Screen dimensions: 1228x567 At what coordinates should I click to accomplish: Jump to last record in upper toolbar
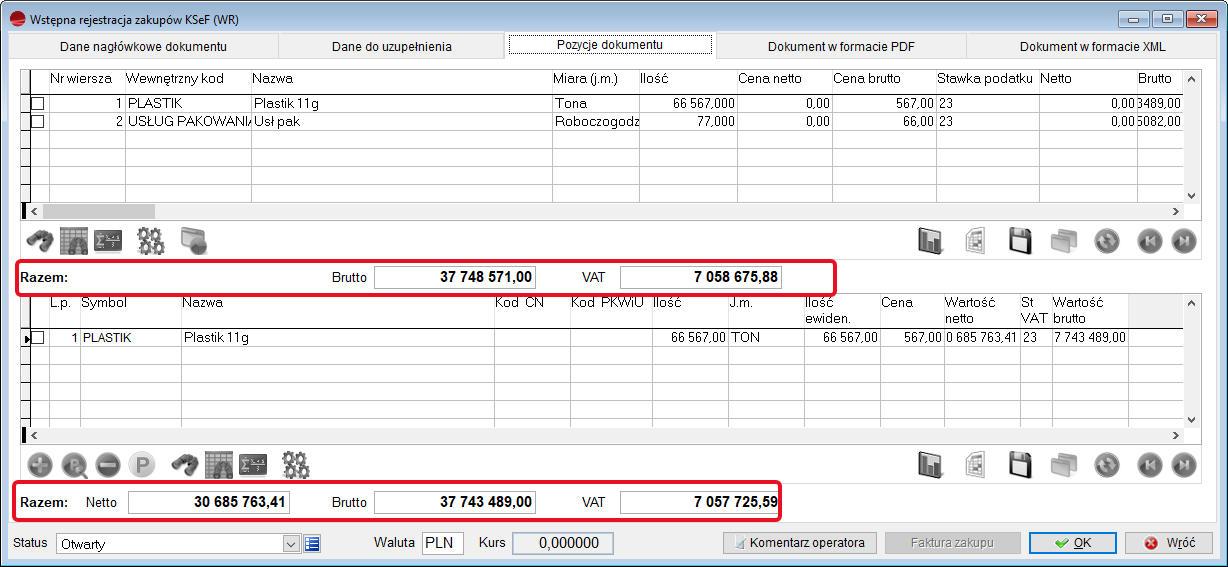(1183, 241)
